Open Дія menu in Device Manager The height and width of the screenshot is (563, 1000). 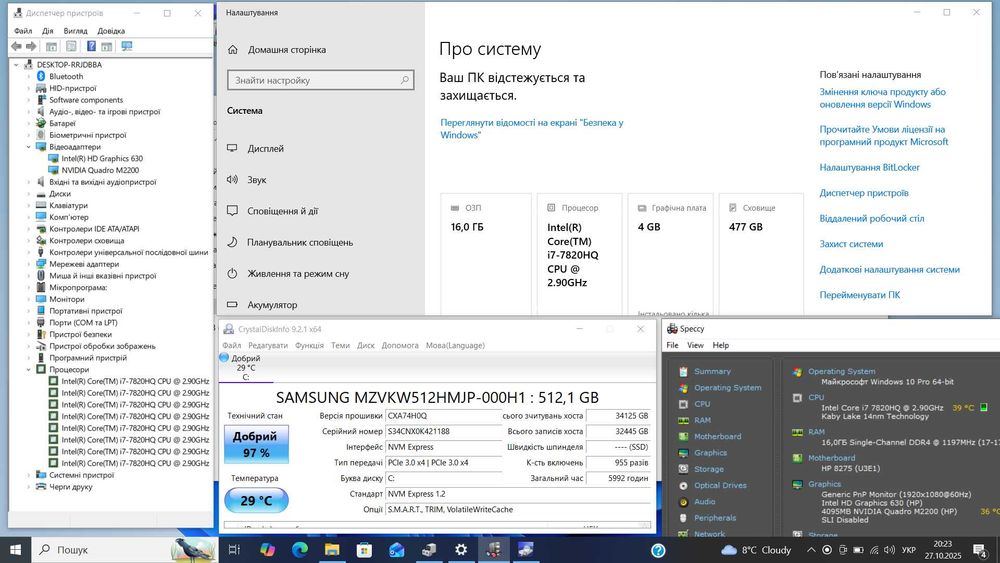[x=48, y=31]
